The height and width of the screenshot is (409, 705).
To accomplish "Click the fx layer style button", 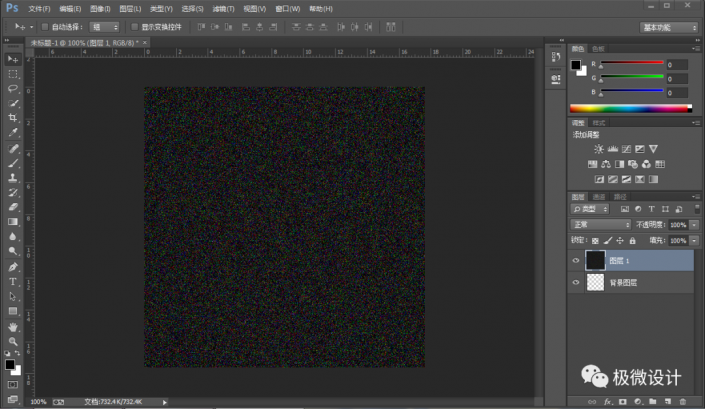I will (607, 402).
